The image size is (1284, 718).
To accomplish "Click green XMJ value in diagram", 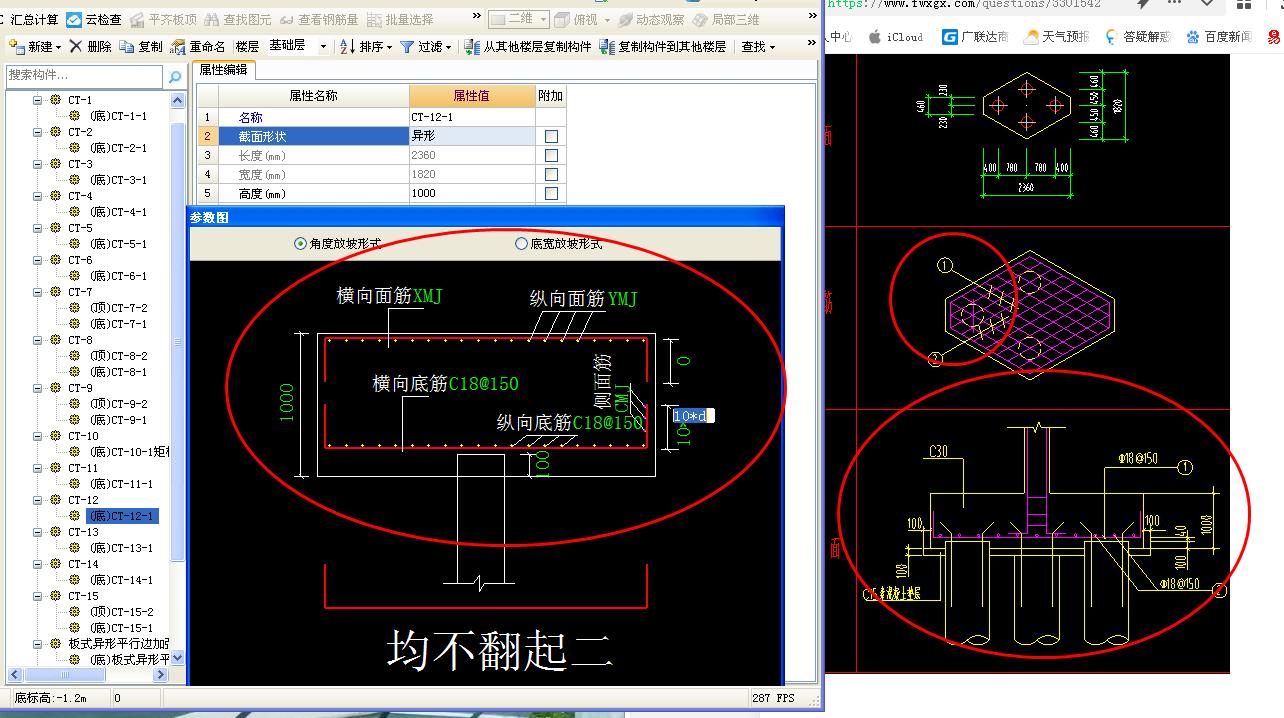I will 427,296.
